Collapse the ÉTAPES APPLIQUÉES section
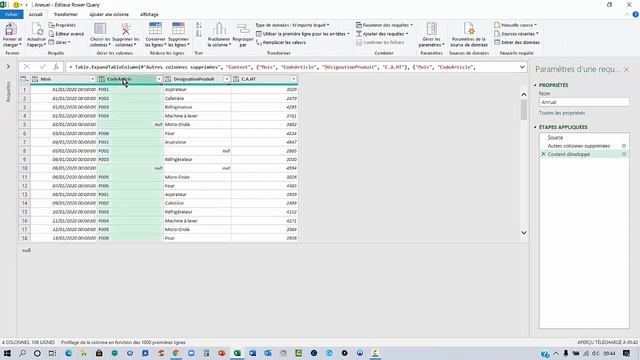 [x=536, y=127]
